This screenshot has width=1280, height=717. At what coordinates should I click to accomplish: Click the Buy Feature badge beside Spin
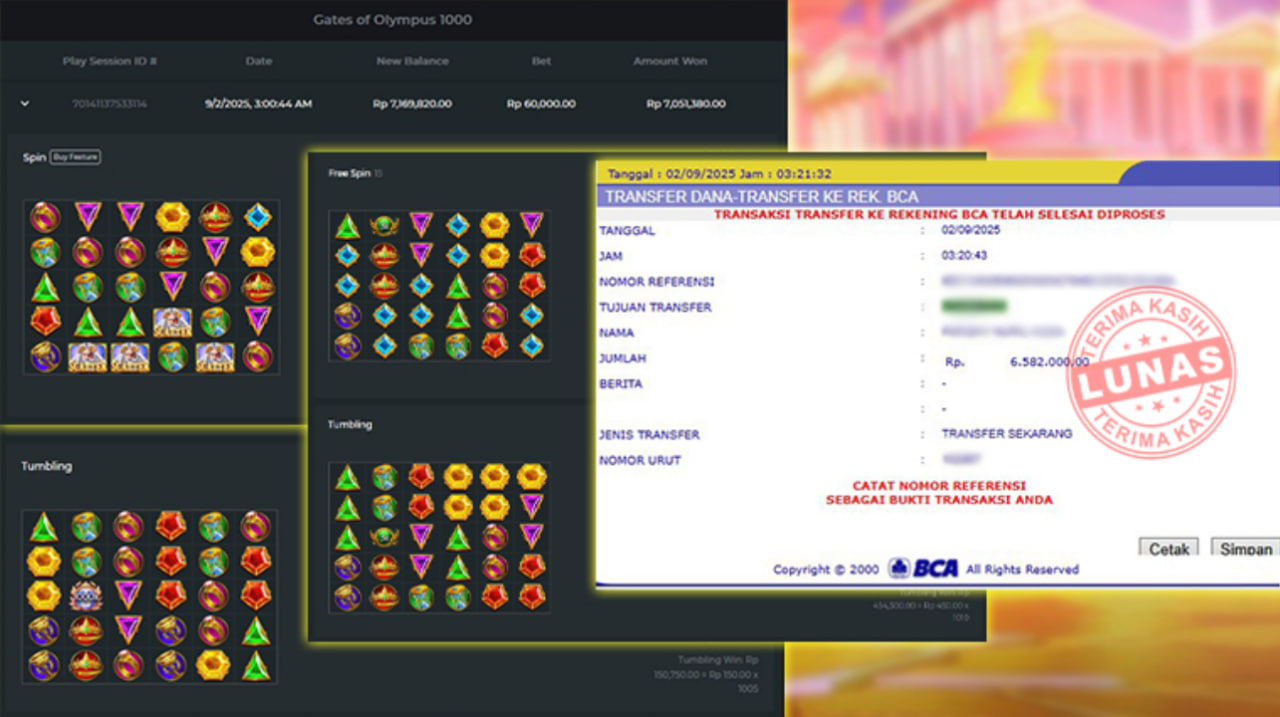pos(76,157)
